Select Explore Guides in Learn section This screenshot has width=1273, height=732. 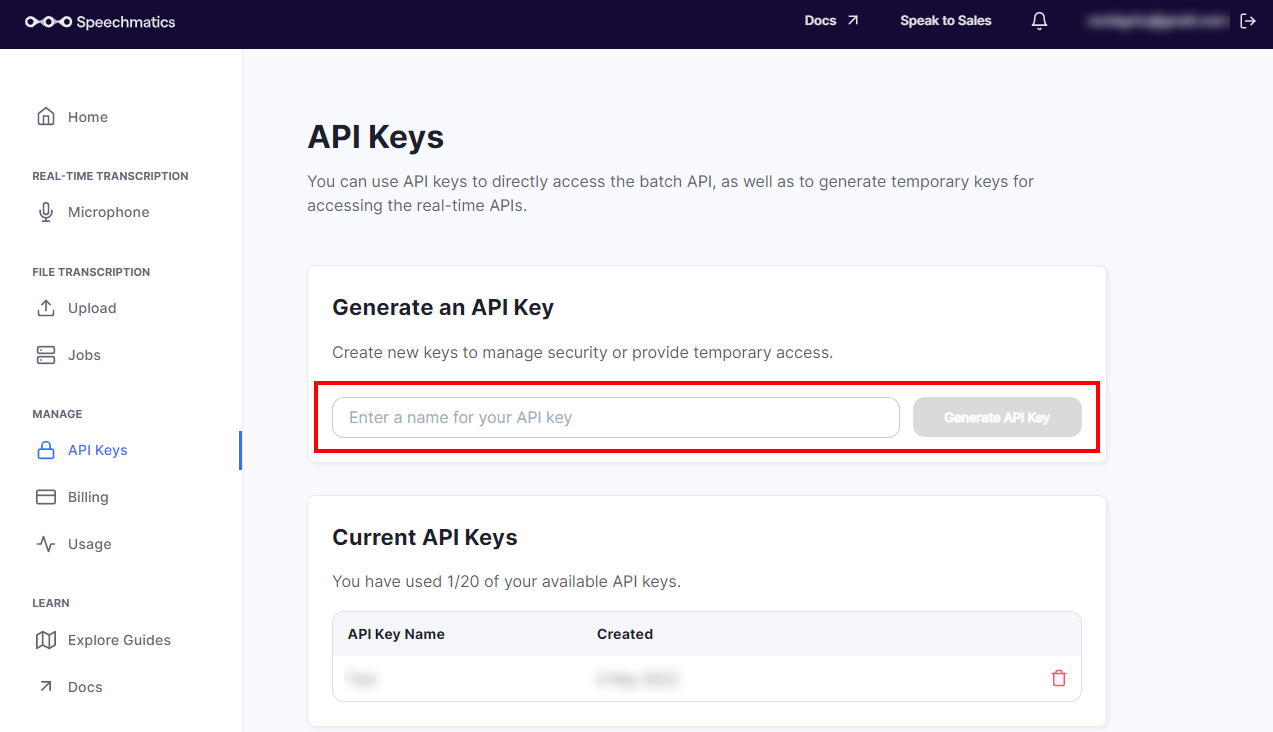119,640
